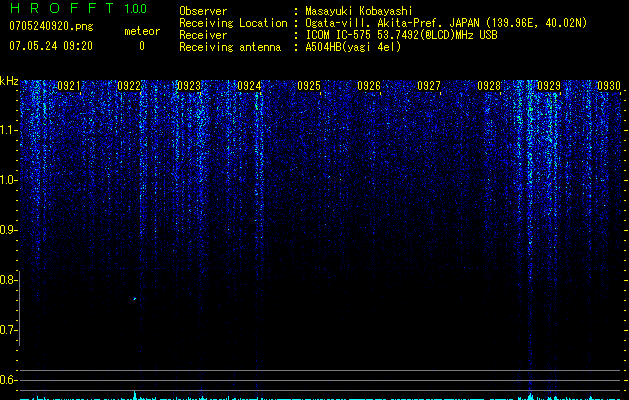629x400 pixels.
Task: Click the 0.9 kHz axis label
Action: pyautogui.click(x=9, y=230)
